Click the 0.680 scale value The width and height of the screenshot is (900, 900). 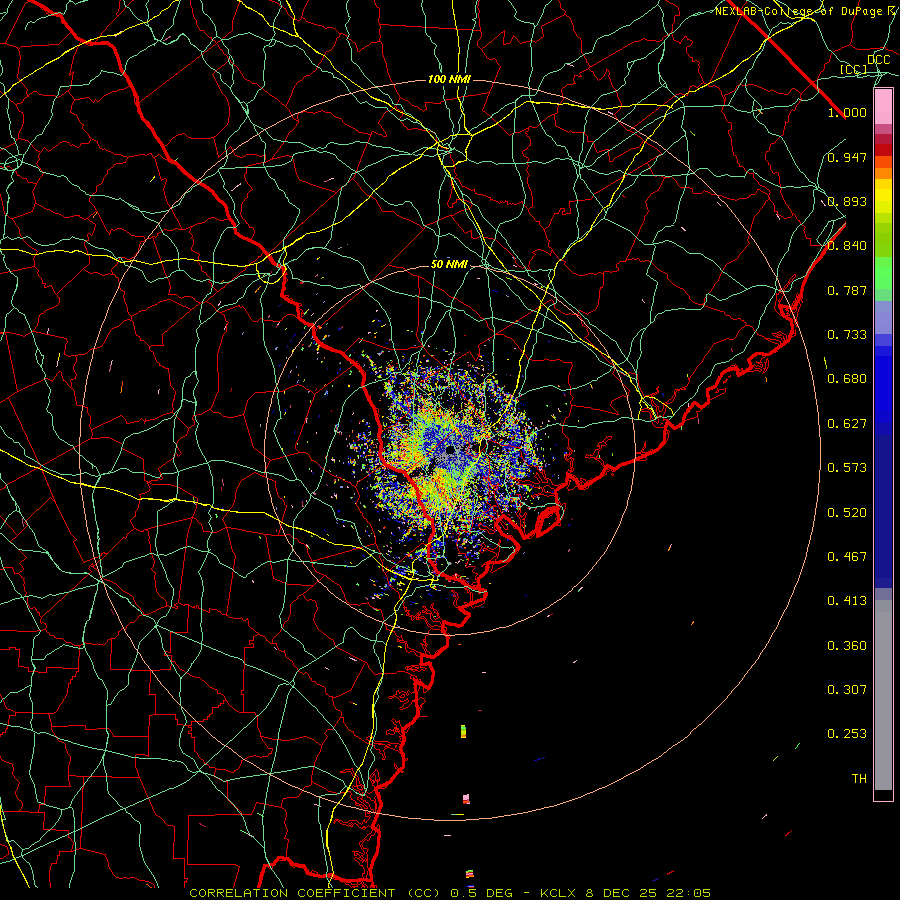click(x=847, y=379)
